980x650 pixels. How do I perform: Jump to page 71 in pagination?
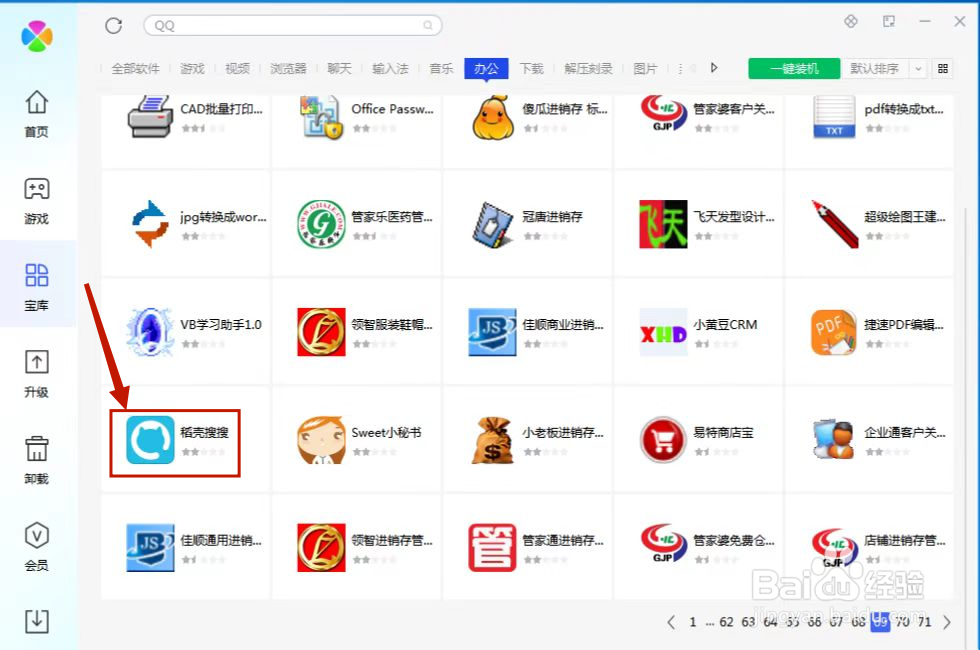(x=924, y=622)
